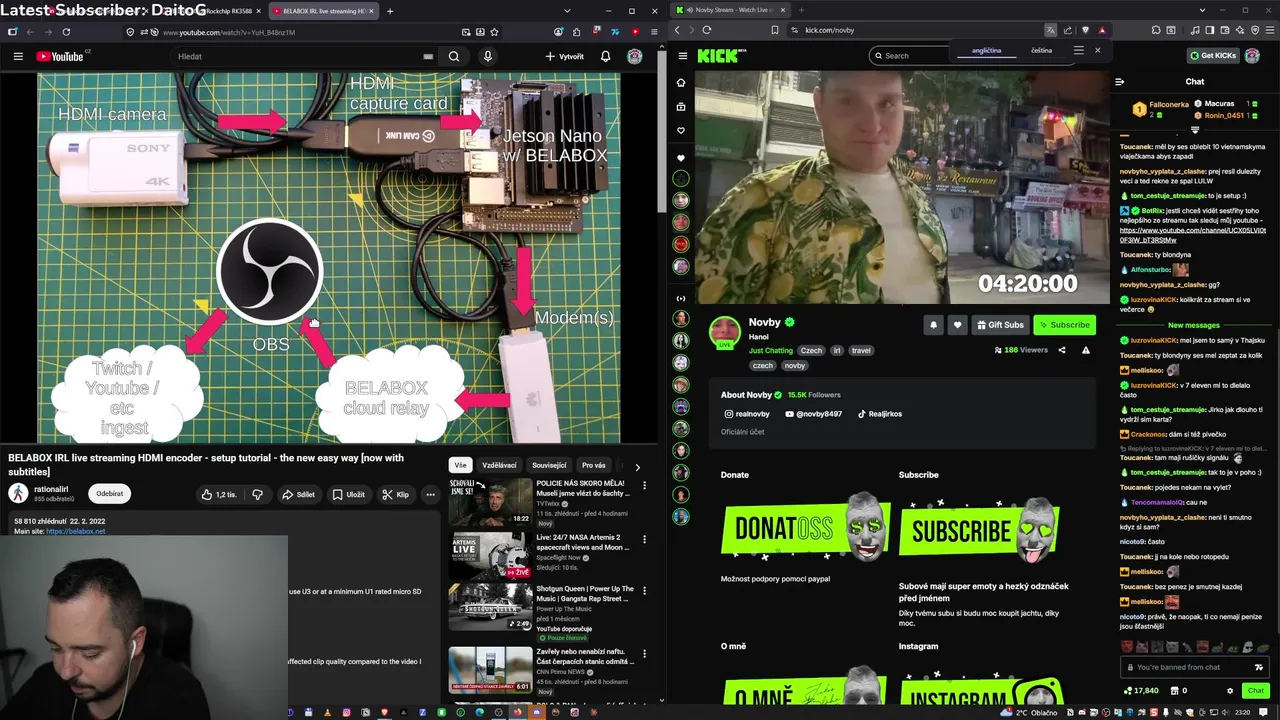
Task: Click the DONATOSS donate banner
Action: point(806,528)
